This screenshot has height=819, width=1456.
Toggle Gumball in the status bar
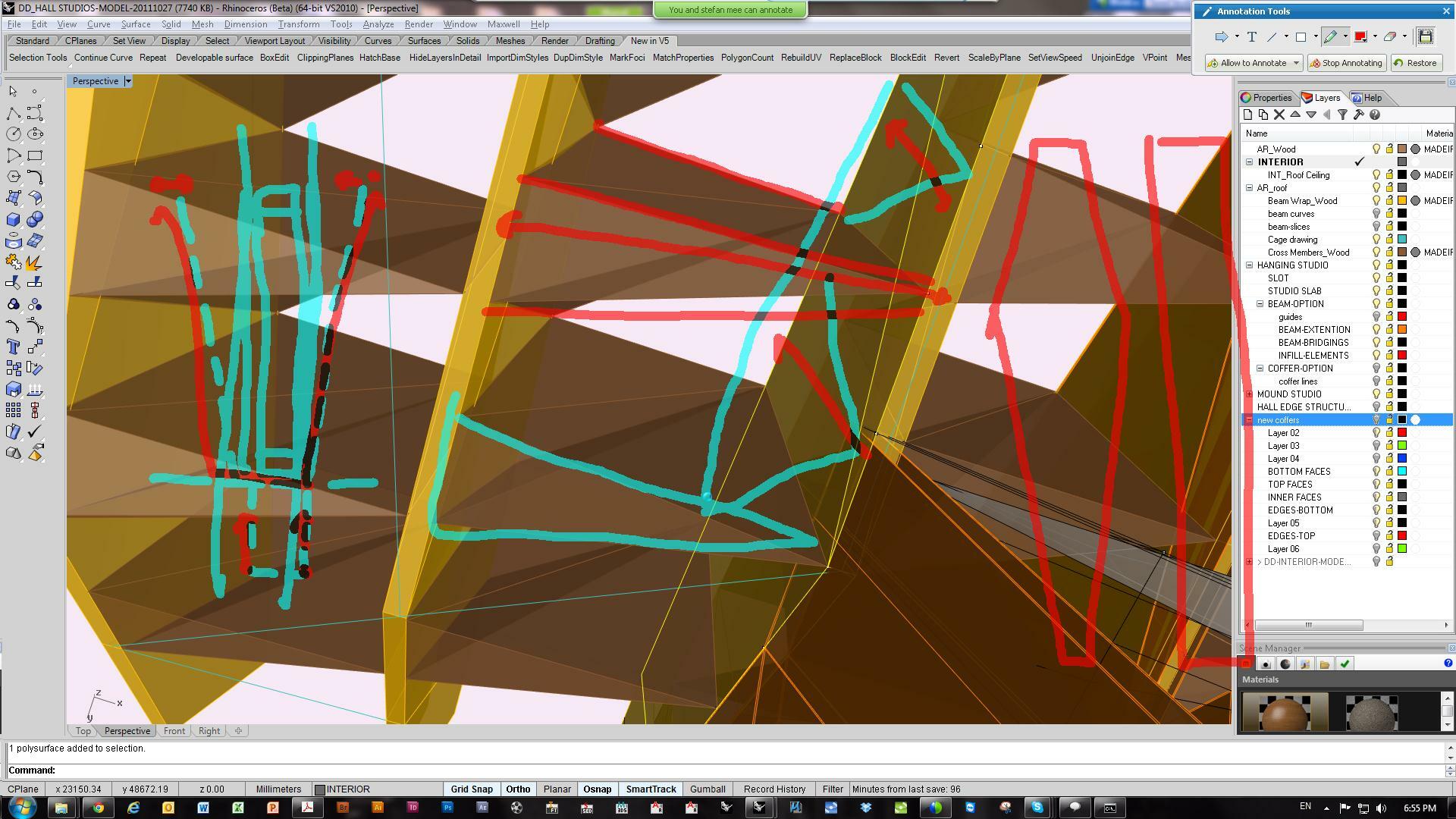(x=708, y=789)
